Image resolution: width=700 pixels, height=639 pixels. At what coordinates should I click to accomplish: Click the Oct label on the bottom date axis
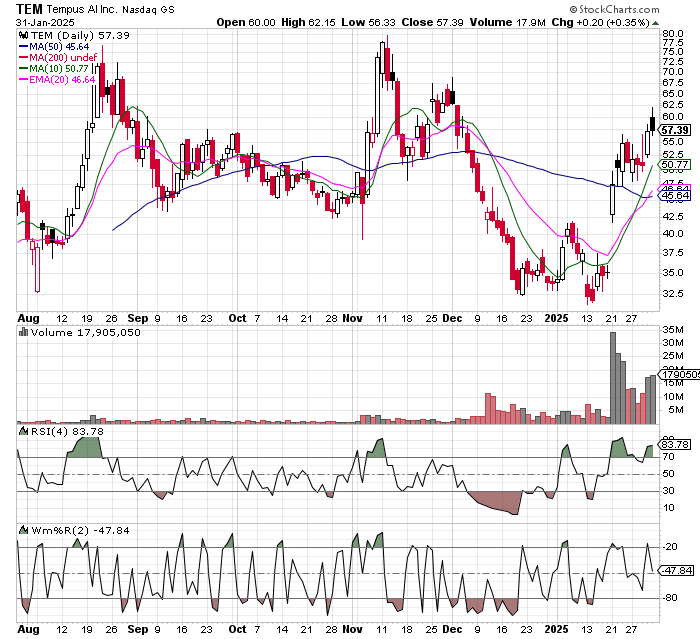point(237,629)
